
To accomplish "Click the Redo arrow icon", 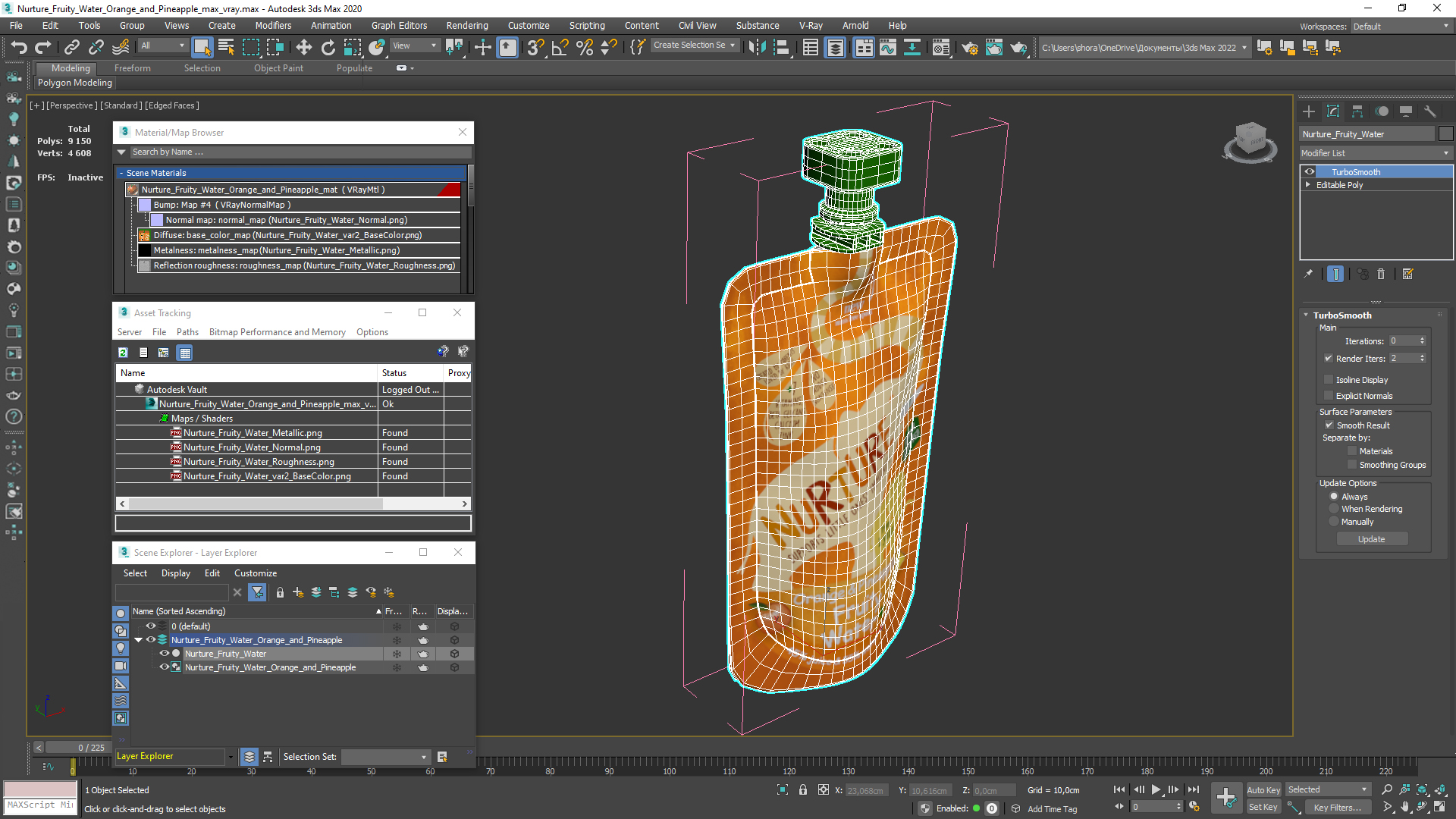I will (43, 47).
